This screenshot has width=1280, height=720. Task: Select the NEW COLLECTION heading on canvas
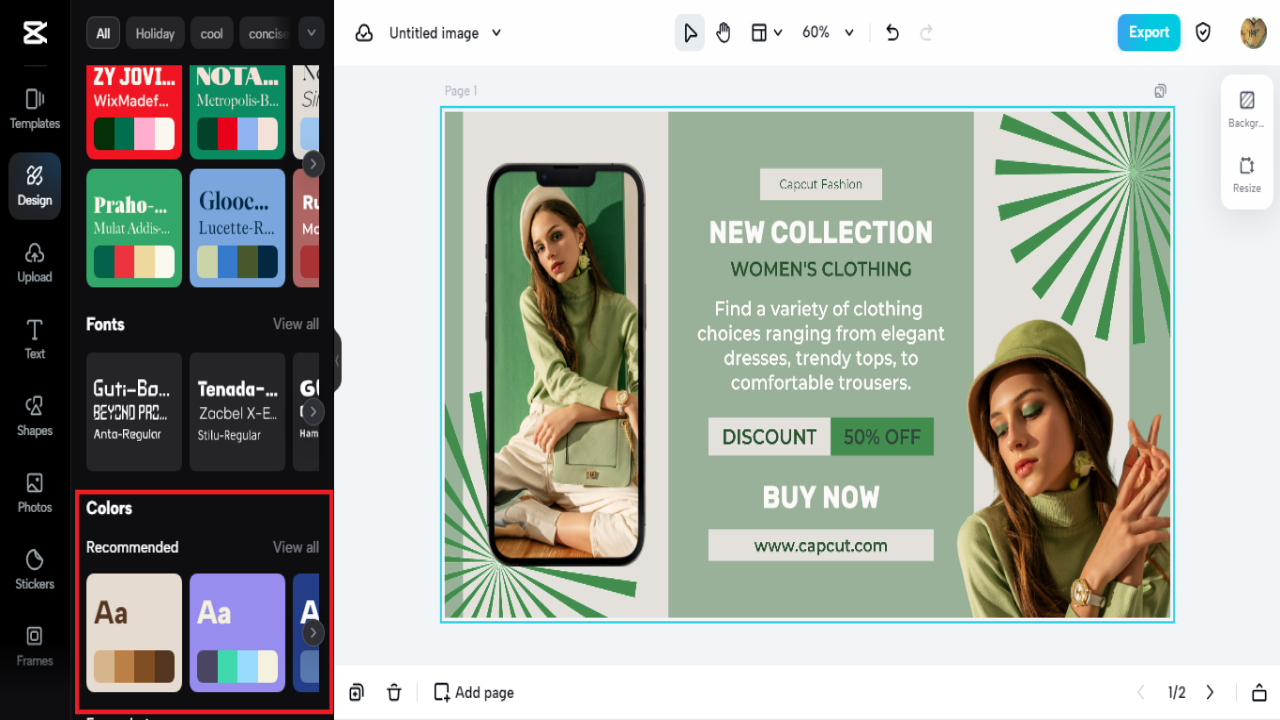coord(821,233)
